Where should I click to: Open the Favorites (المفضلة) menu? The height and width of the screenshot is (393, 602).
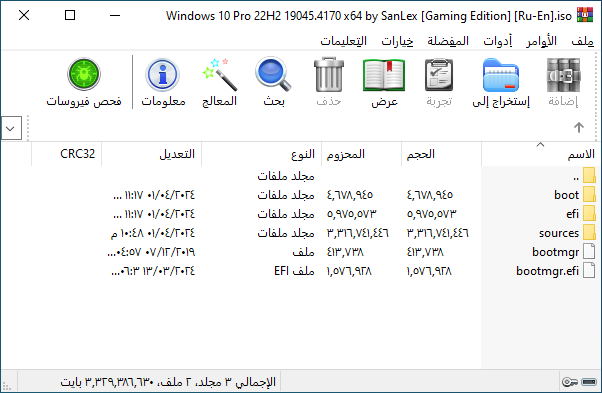(448, 41)
